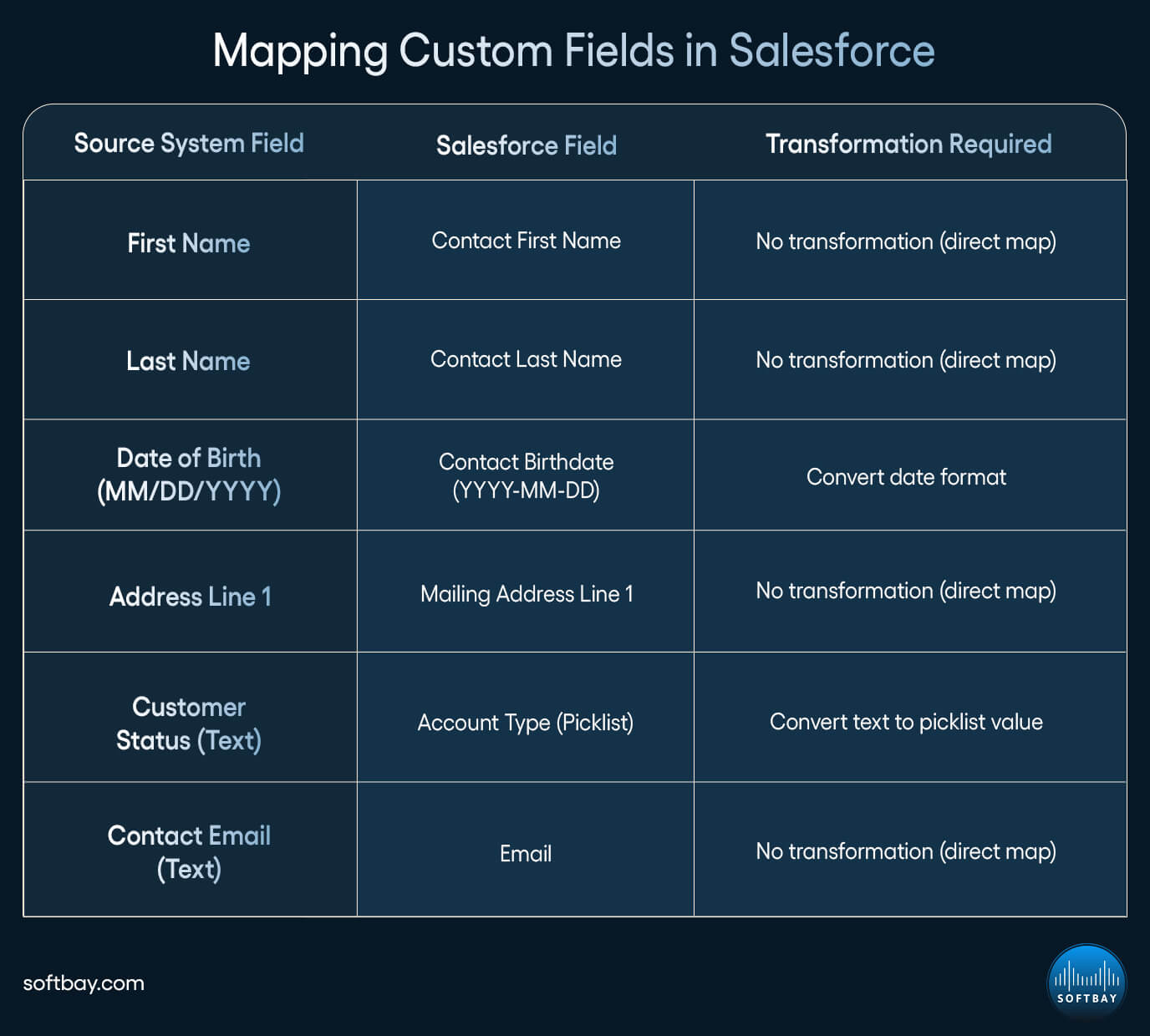Select 'No transformation (direct map)' in Address Line 1 row
The image size is (1150, 1036).
click(910, 592)
